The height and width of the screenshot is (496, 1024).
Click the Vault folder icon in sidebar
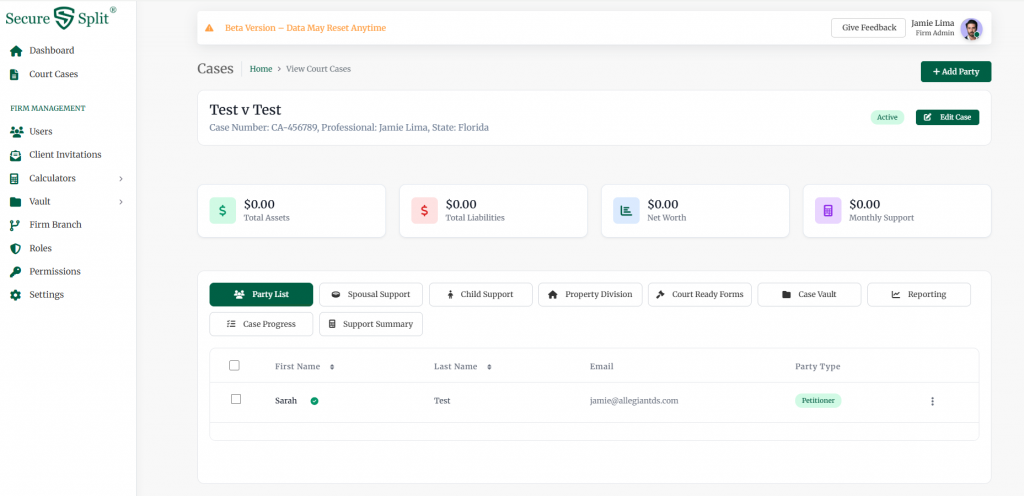pyautogui.click(x=16, y=202)
